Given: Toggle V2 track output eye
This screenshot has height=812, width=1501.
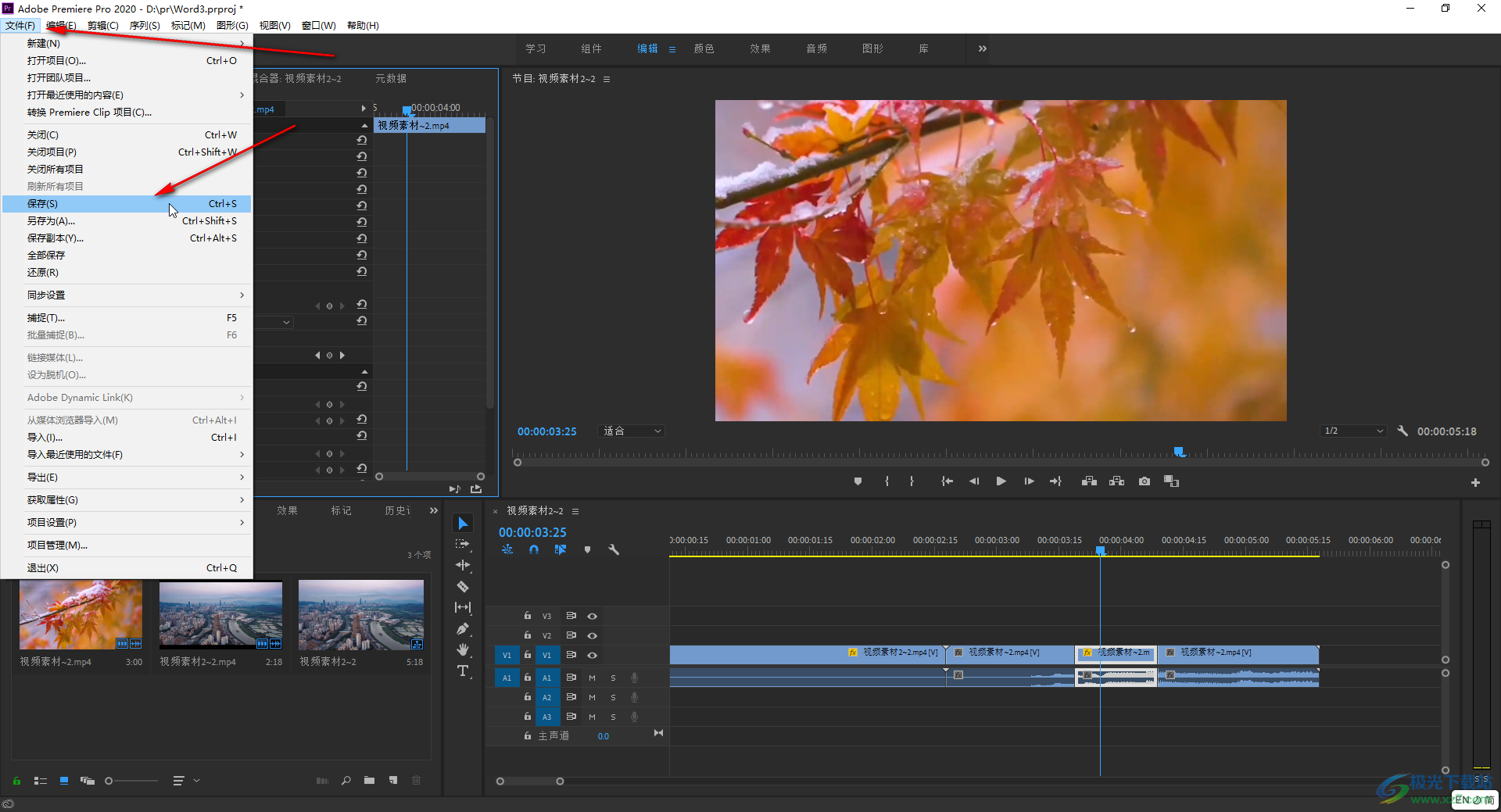Looking at the screenshot, I should (x=592, y=635).
